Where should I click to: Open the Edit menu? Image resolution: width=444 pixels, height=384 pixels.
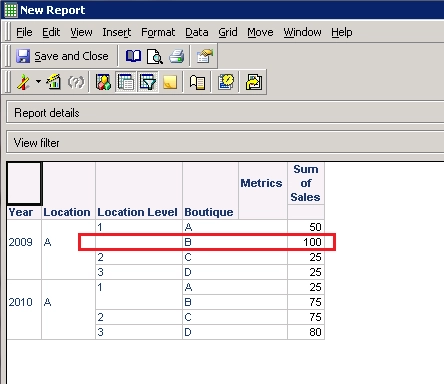[x=51, y=32]
